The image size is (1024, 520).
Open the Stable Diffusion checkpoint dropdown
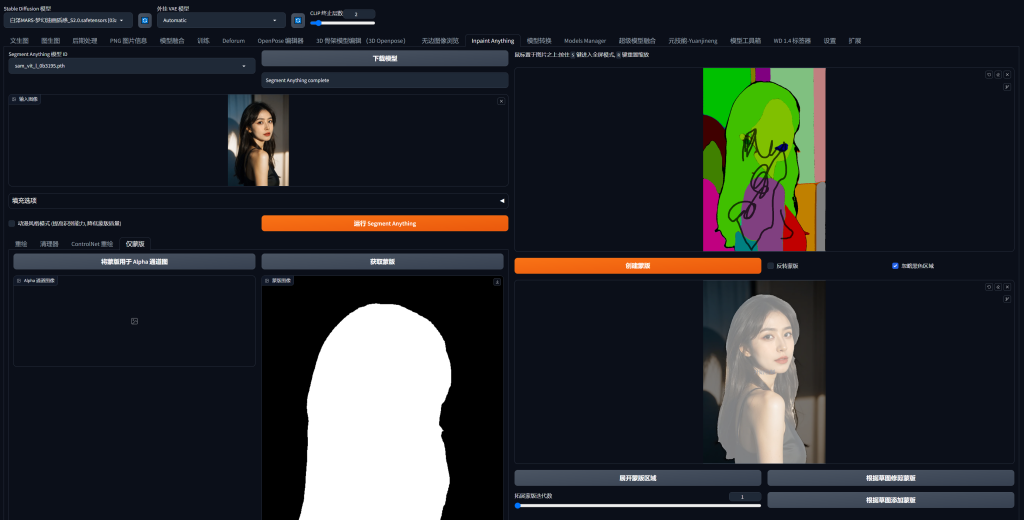click(x=68, y=20)
